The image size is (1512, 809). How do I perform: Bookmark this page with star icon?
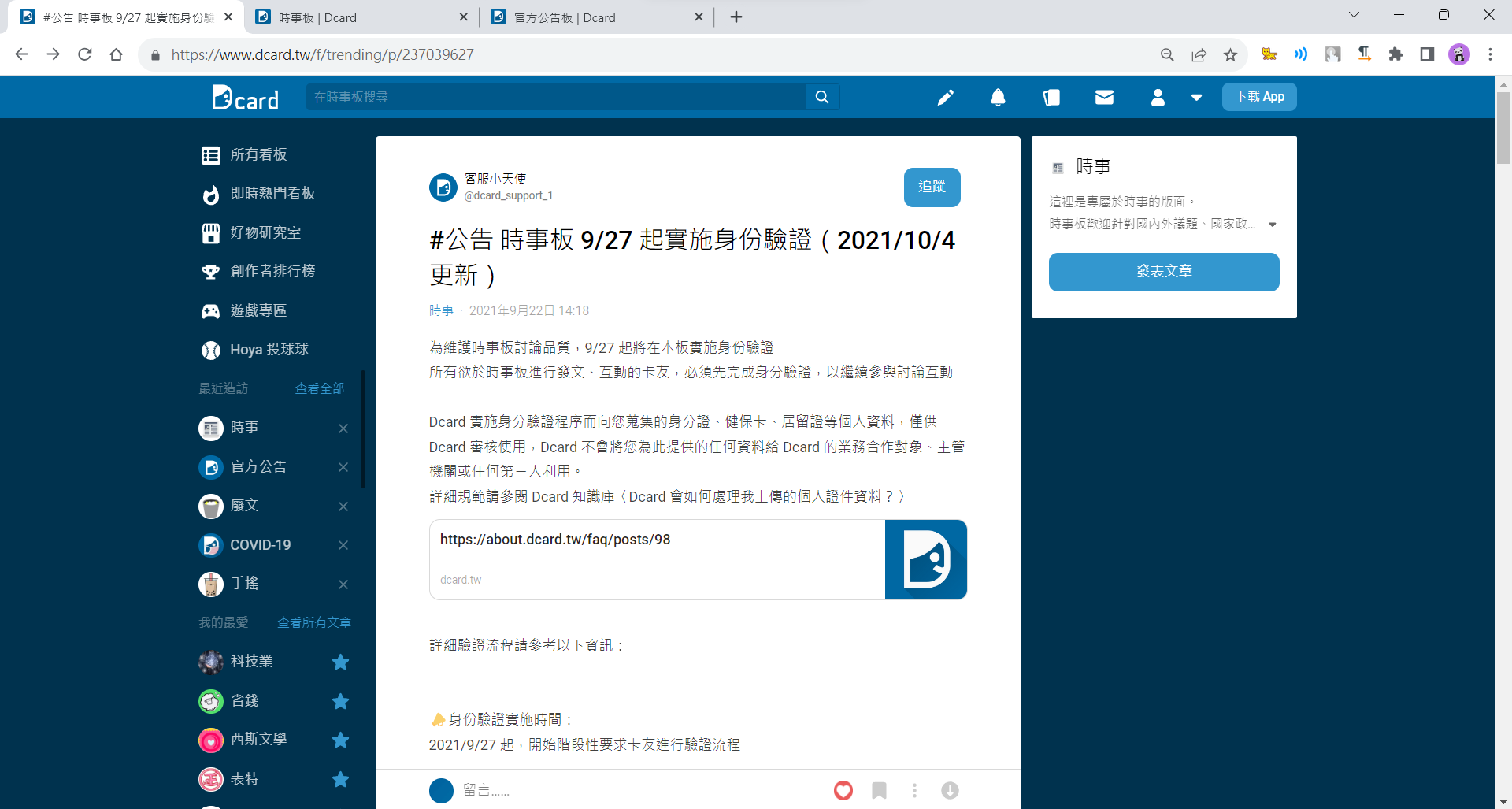click(x=1230, y=54)
